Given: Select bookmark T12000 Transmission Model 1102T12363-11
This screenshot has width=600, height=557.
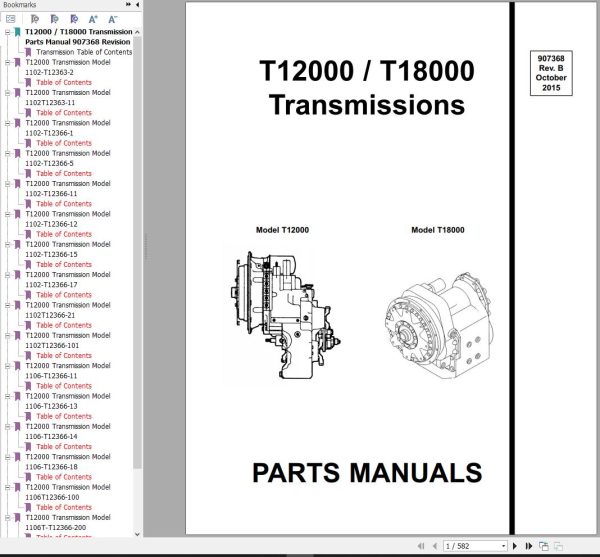Looking at the screenshot, I should tap(68, 98).
